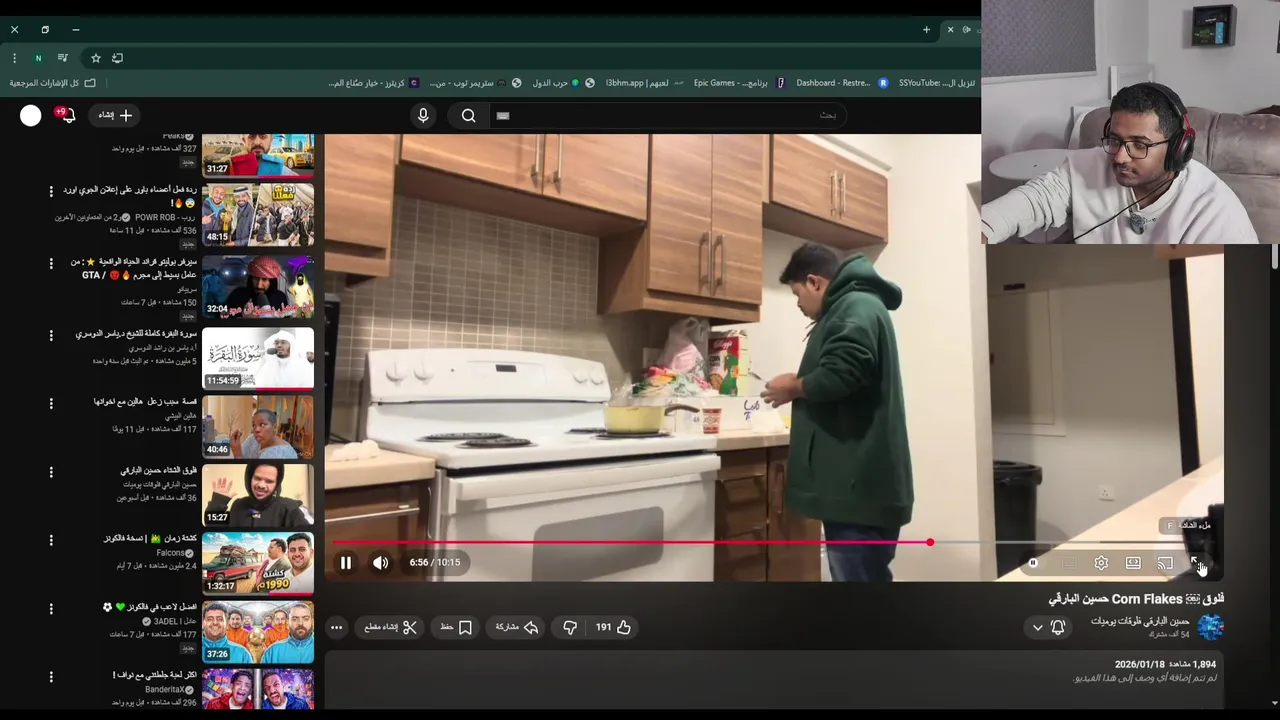Open options menu for the BanderitaX video
The image size is (1280, 720).
(51, 677)
